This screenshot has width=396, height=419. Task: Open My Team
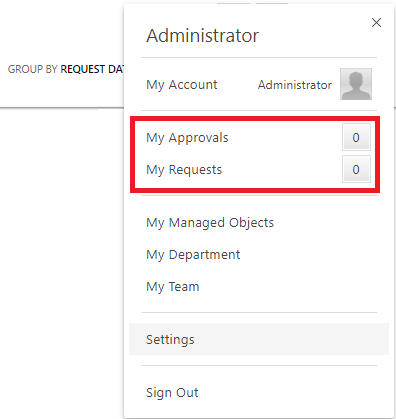pos(173,287)
